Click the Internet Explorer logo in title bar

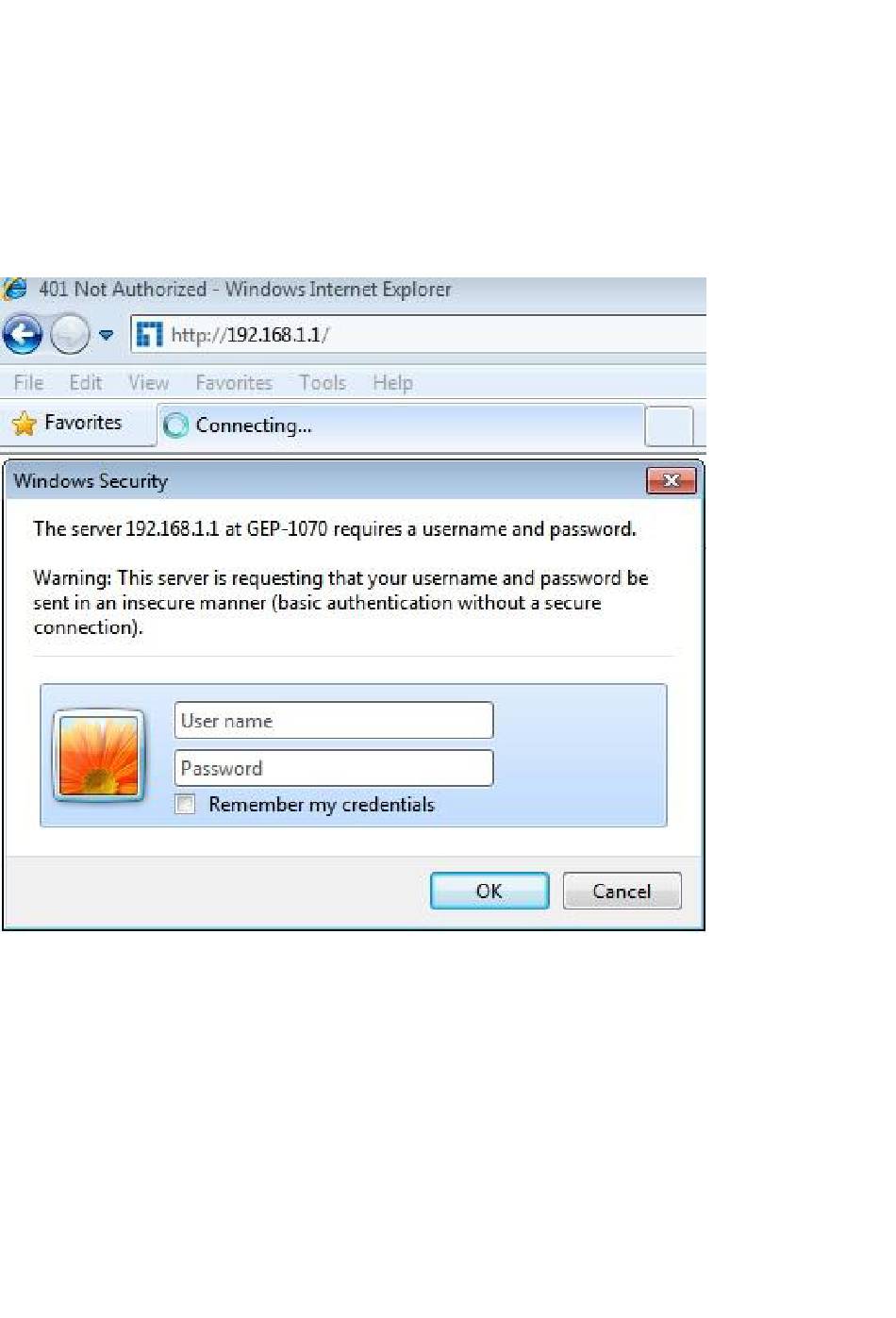[15, 289]
